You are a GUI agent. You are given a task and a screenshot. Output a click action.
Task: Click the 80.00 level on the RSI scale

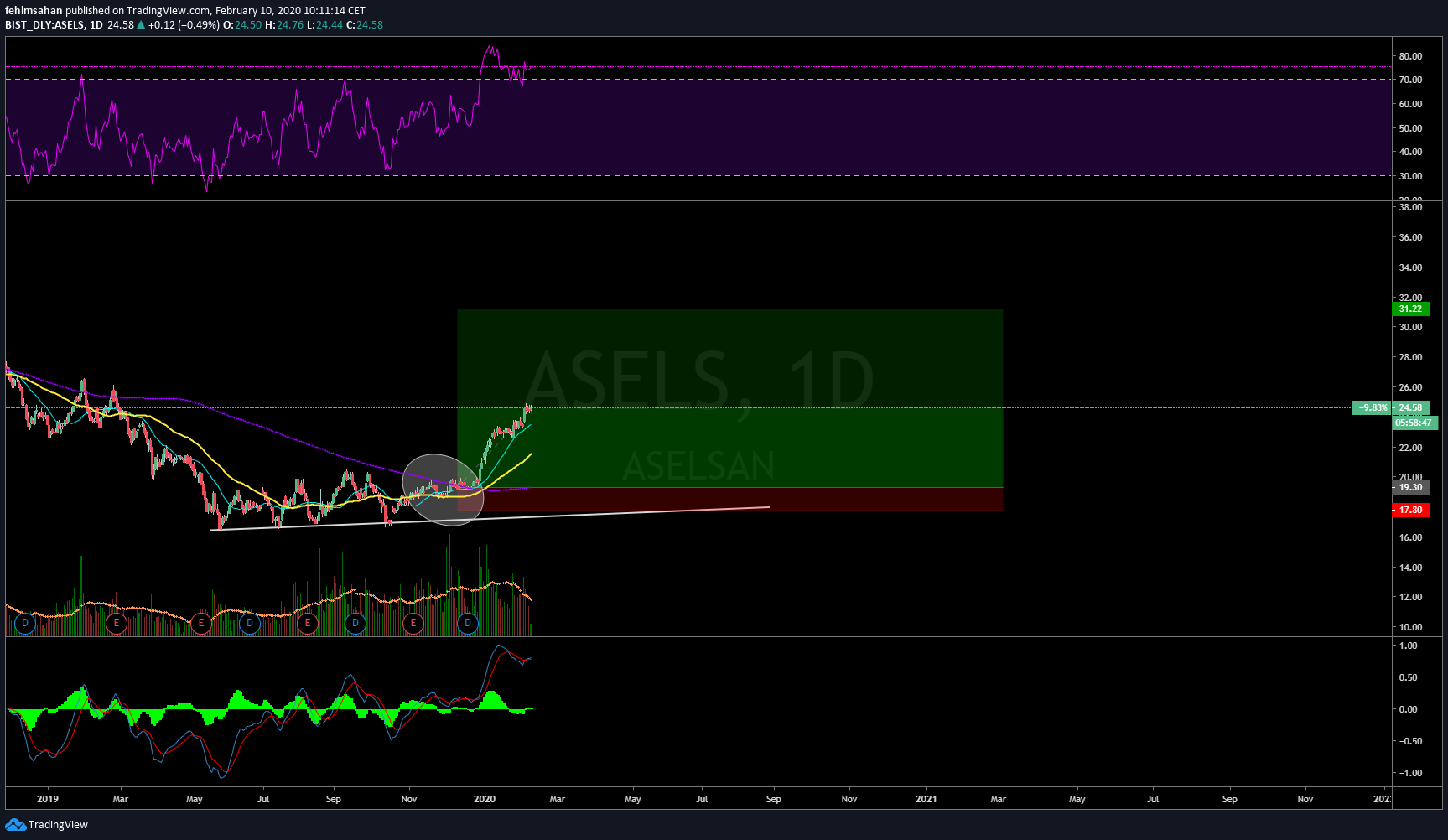click(x=1410, y=56)
